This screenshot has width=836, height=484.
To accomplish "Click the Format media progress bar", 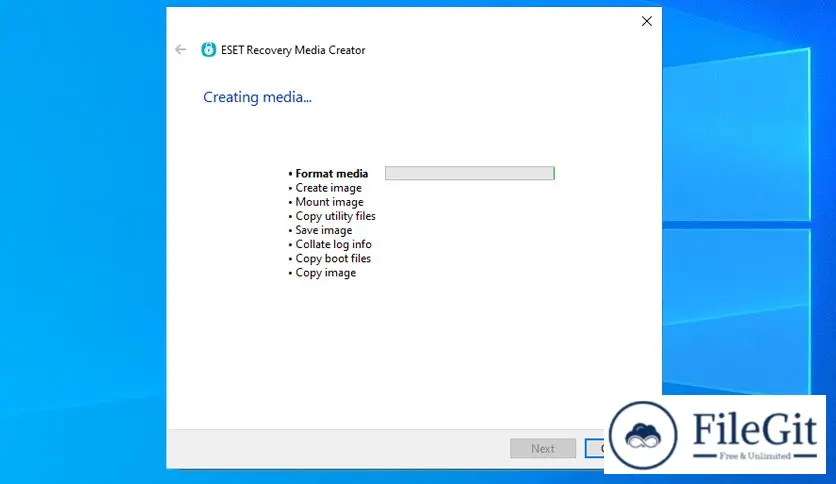I will (470, 173).
